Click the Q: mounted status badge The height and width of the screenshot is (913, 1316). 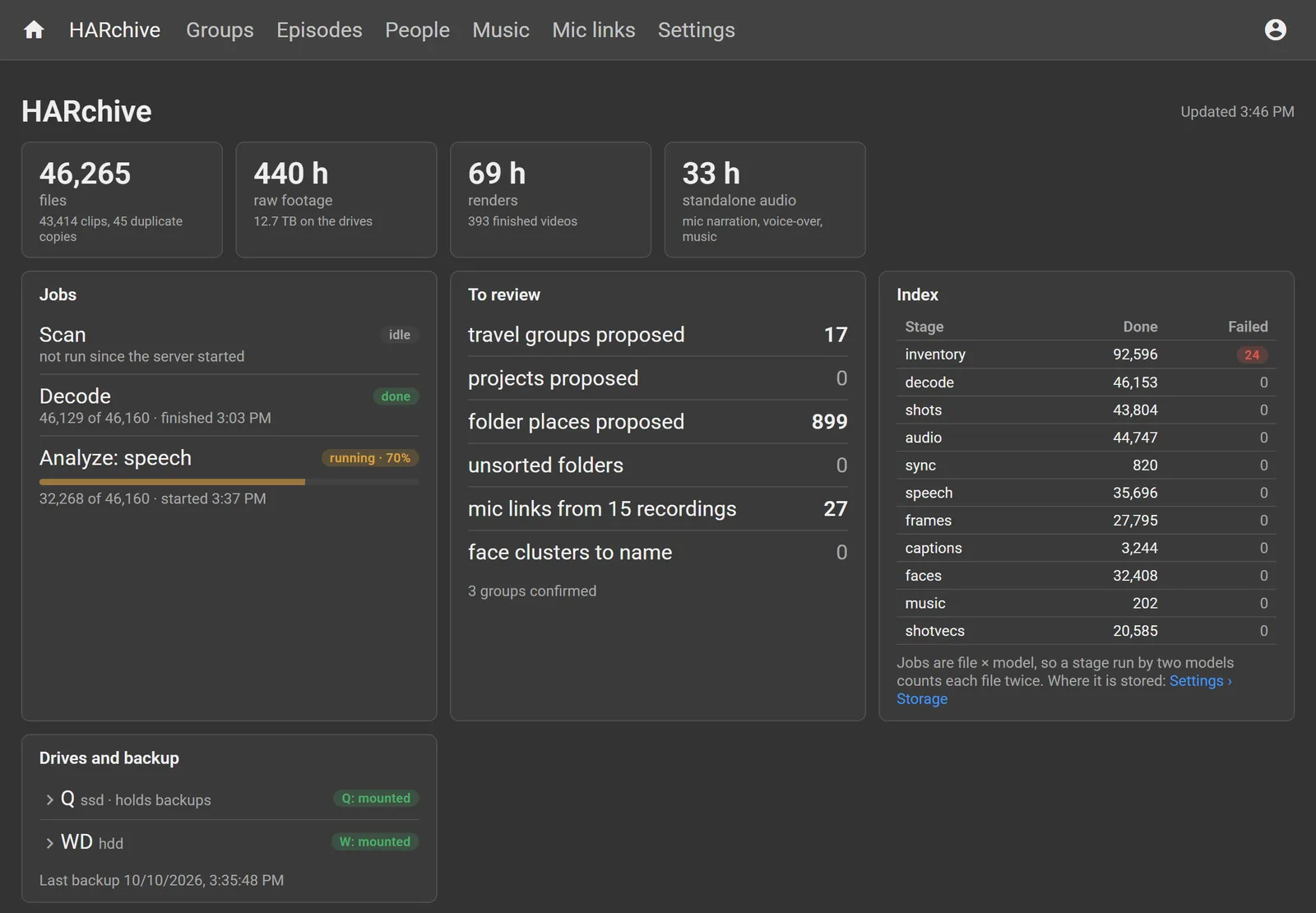(x=376, y=798)
